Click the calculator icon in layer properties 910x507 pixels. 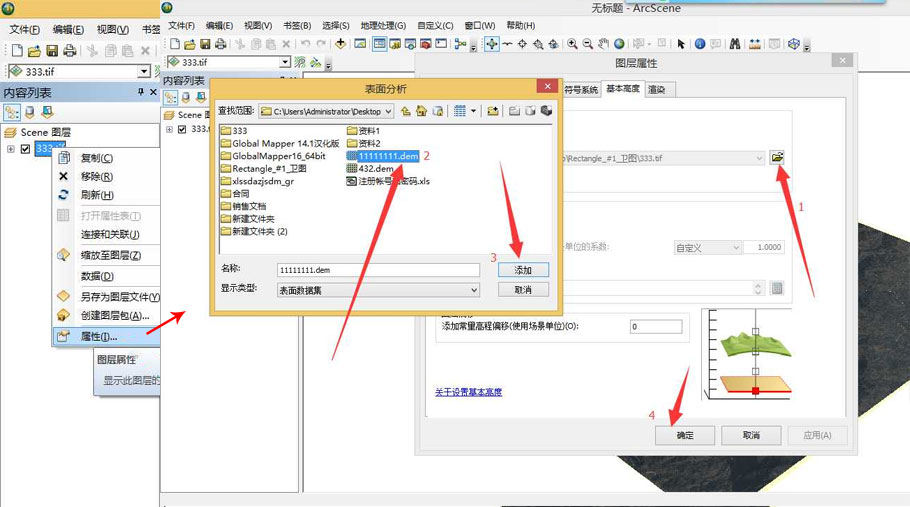(777, 288)
